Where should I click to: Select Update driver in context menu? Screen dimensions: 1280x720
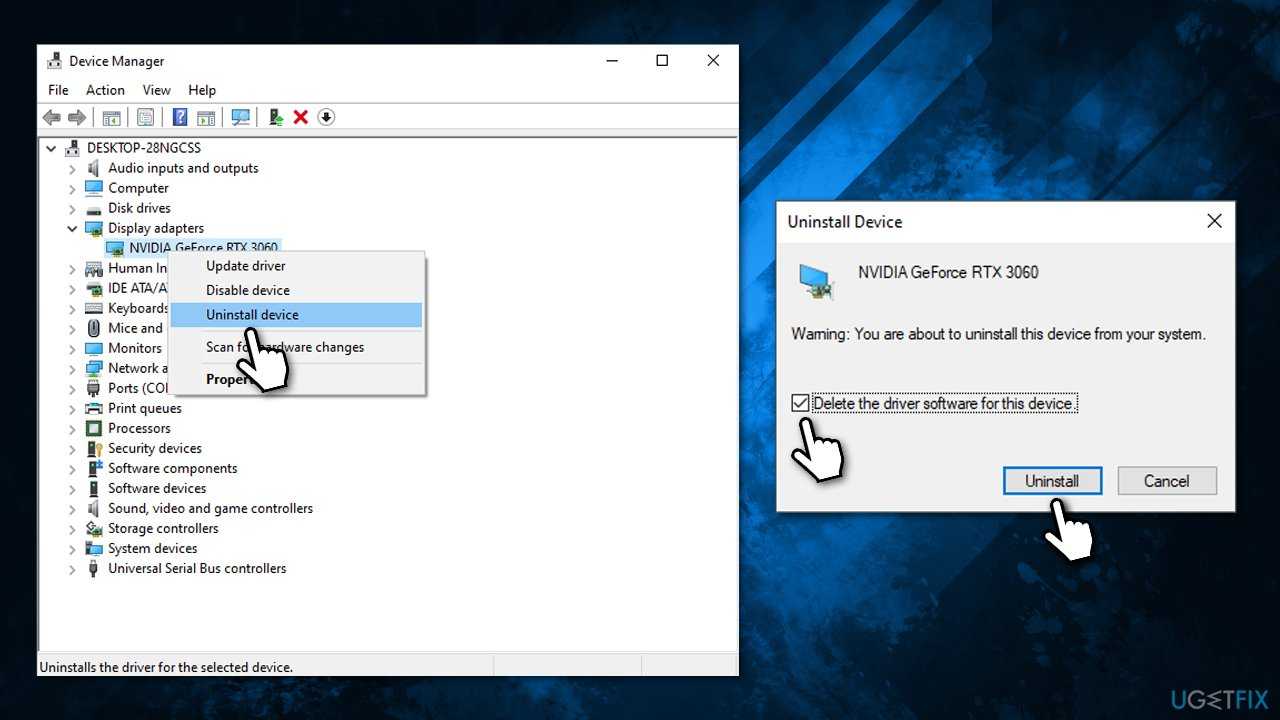pyautogui.click(x=245, y=266)
